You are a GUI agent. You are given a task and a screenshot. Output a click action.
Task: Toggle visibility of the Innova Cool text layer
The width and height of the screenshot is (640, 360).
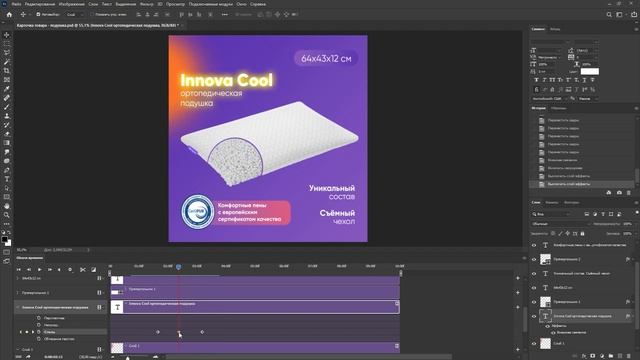tap(534, 316)
